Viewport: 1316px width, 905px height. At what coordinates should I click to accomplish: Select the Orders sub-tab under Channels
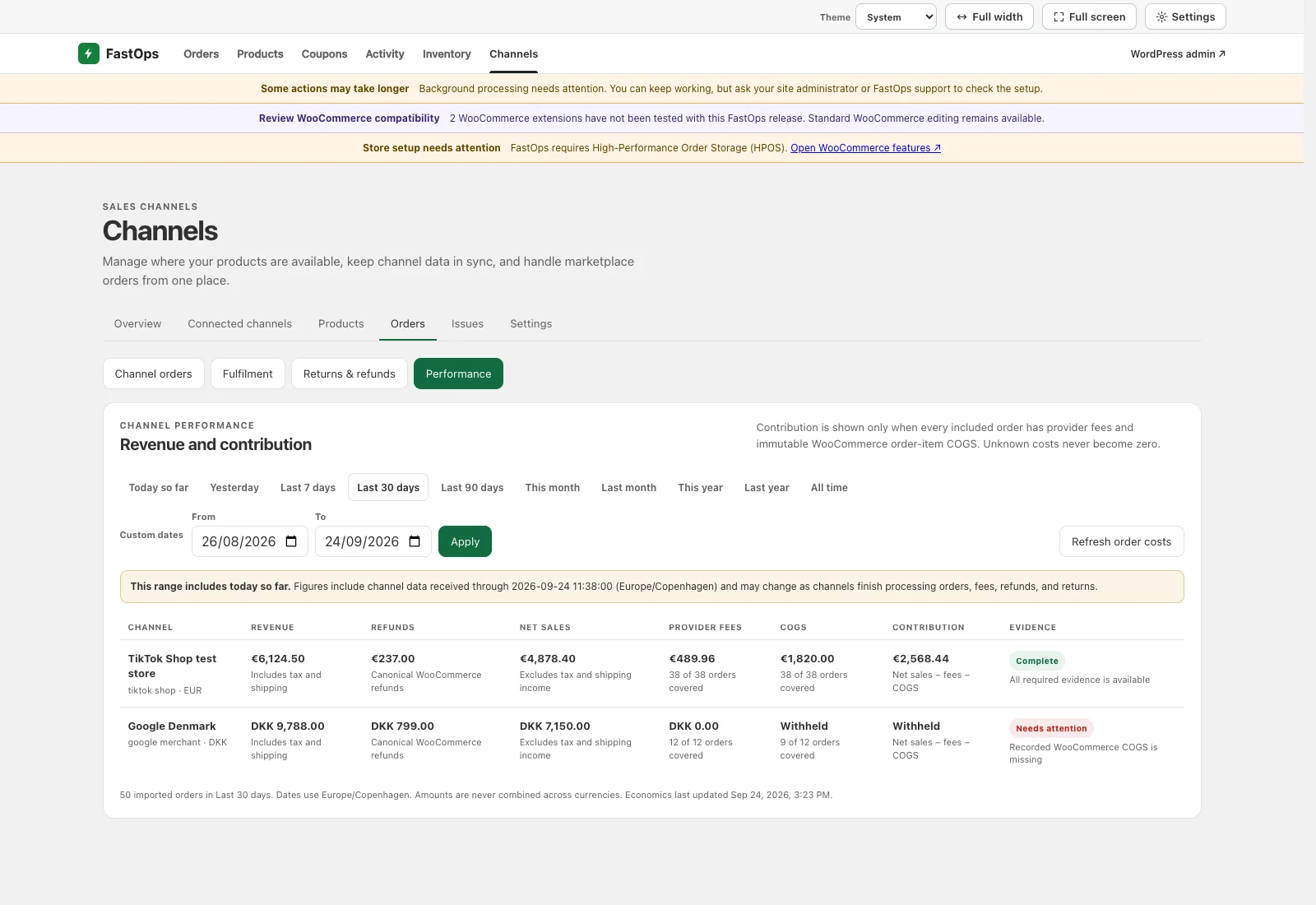coord(408,324)
